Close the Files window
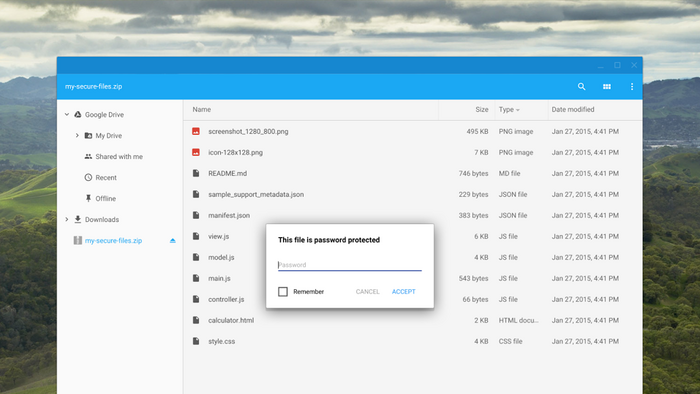Viewport: 700px width, 394px height. (634, 65)
